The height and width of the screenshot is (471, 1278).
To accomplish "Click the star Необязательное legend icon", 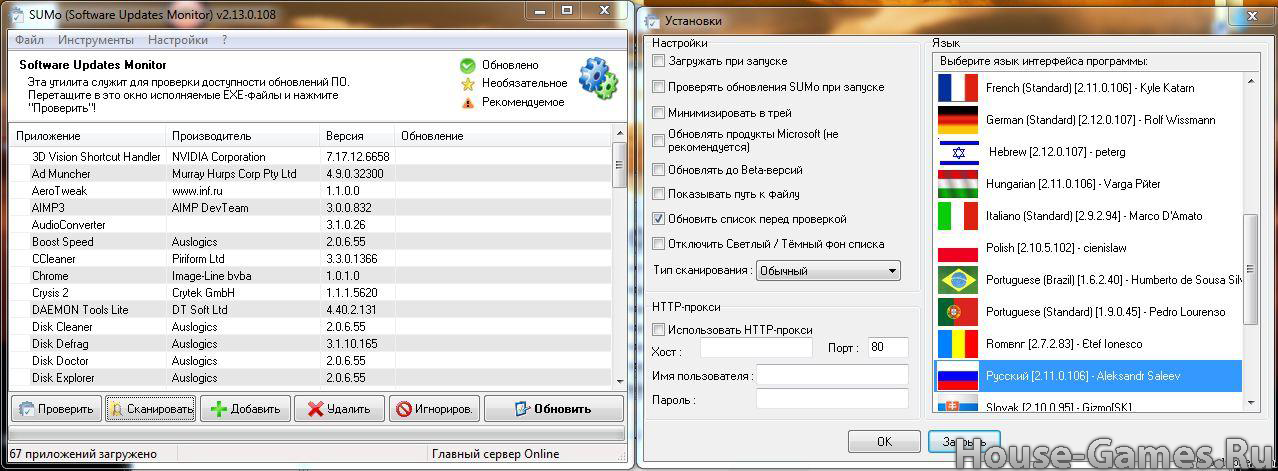I will coord(467,84).
